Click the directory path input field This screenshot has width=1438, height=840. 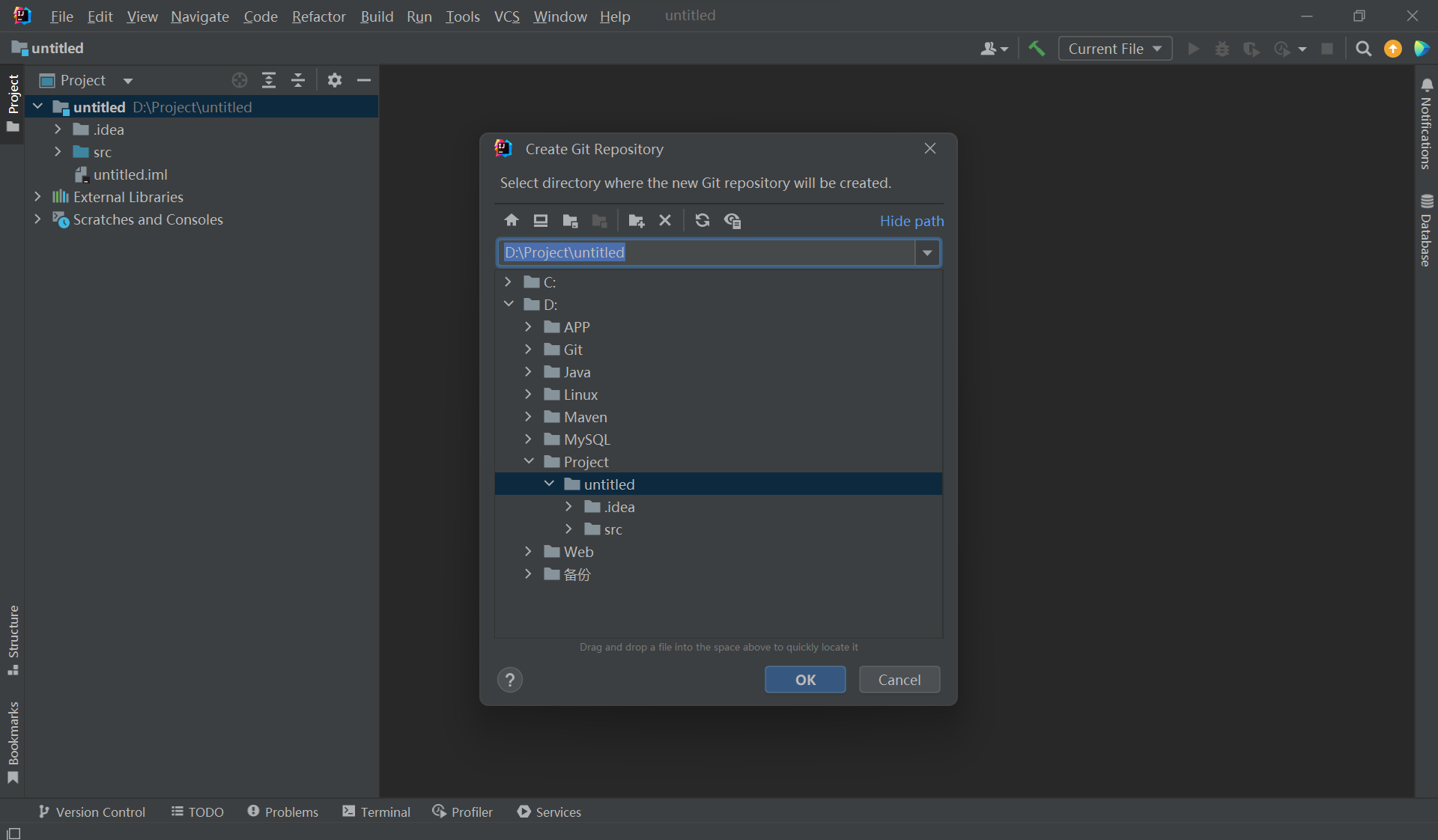click(704, 253)
